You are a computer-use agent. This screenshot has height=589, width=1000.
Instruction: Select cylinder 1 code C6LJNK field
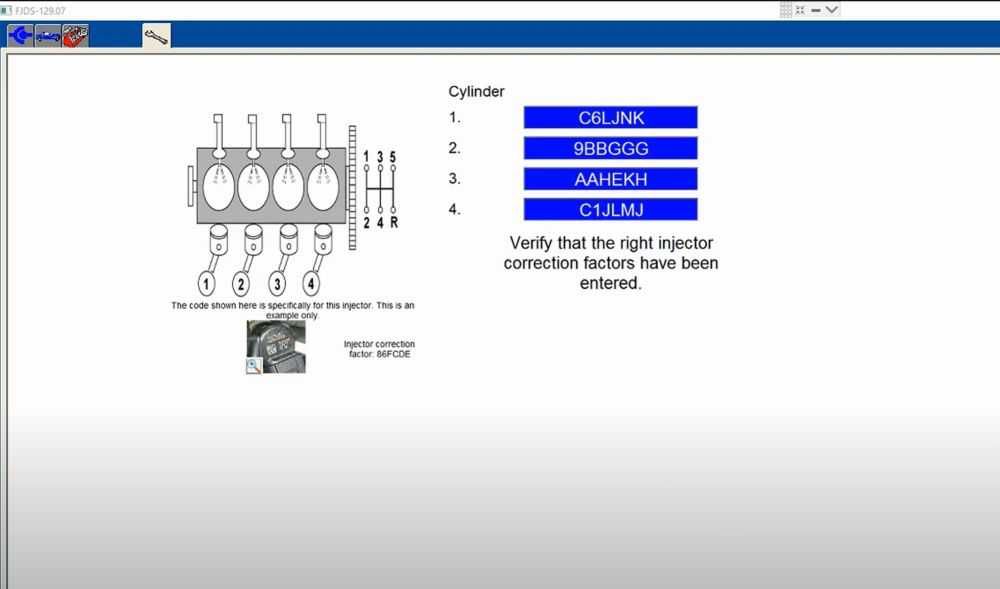point(610,118)
